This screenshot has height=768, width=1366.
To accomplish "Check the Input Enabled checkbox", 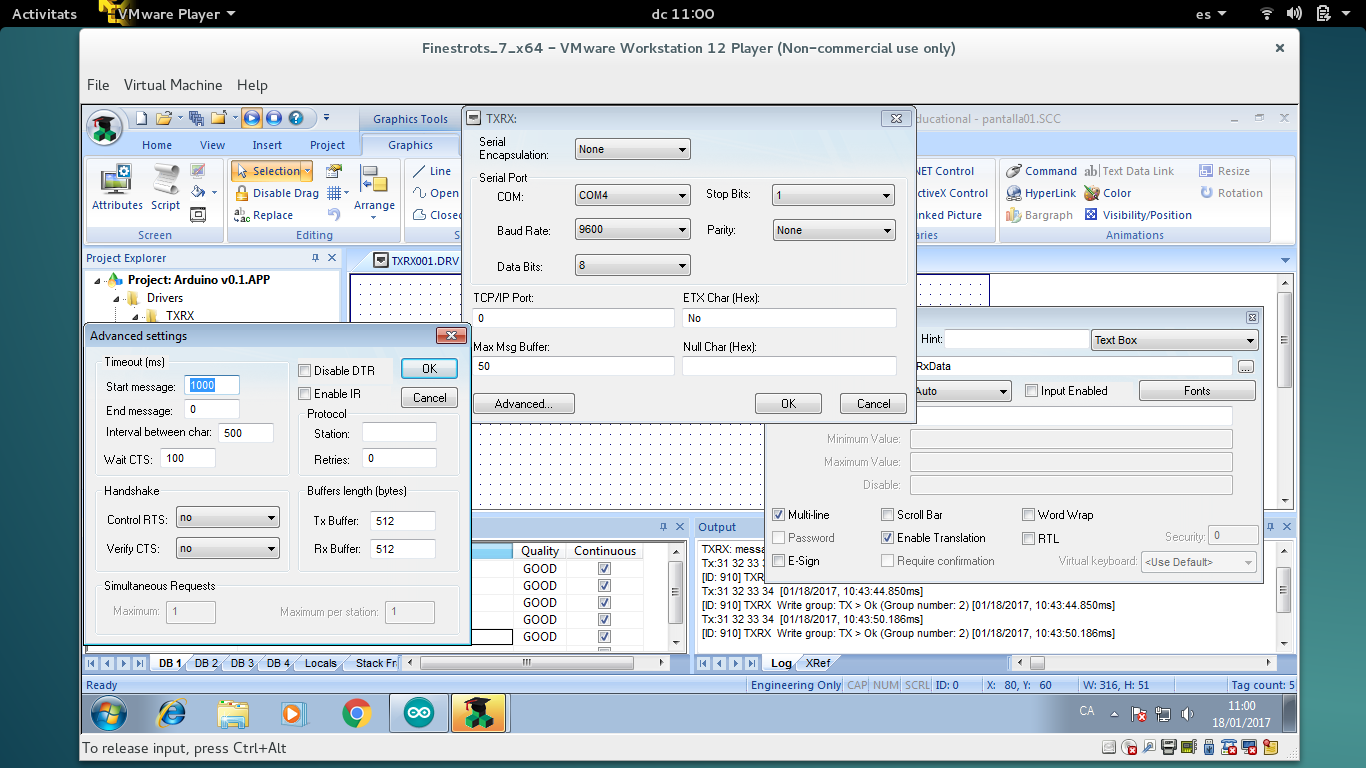I will point(1031,391).
